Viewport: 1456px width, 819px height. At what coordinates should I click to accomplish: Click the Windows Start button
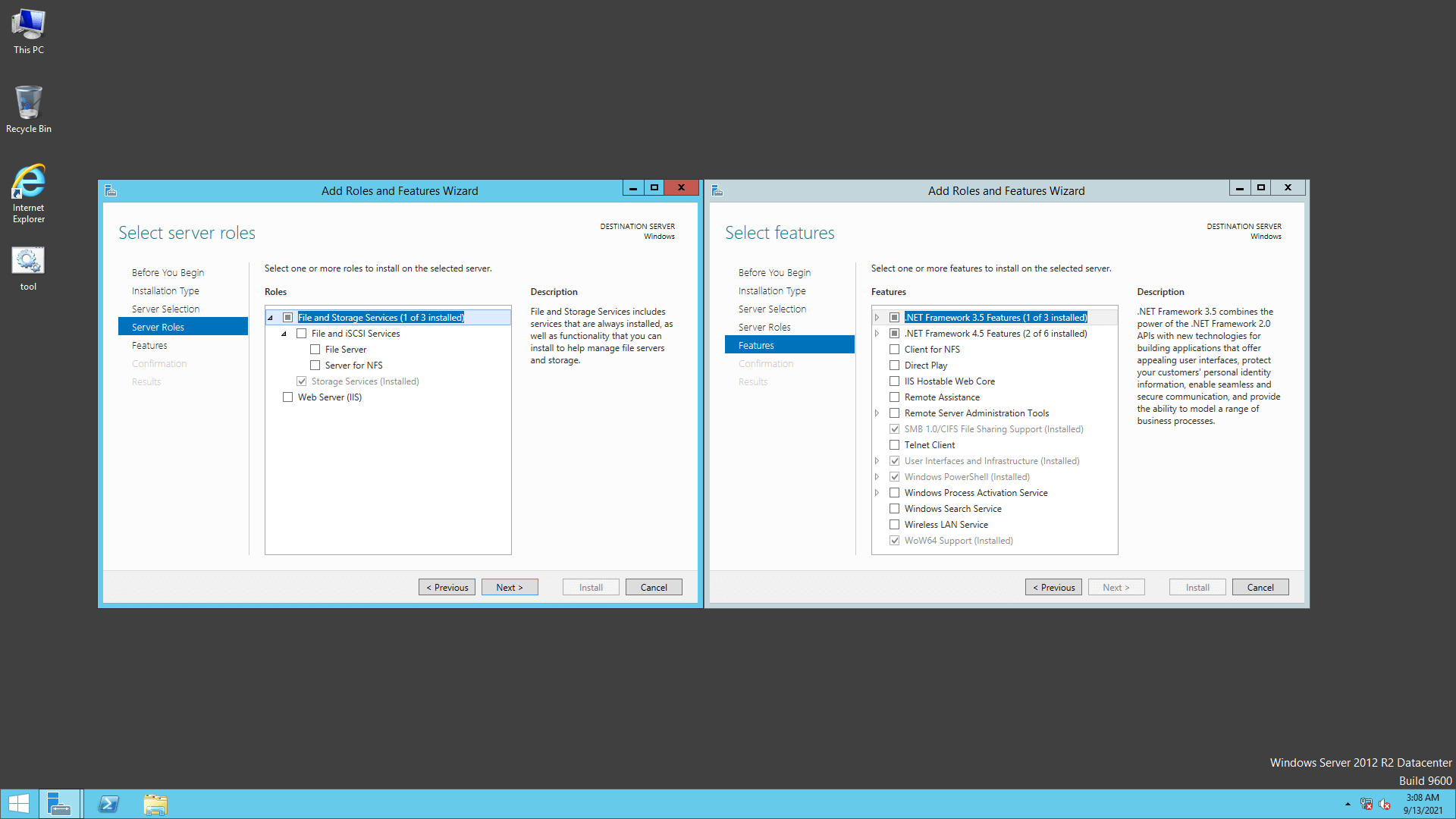19,804
